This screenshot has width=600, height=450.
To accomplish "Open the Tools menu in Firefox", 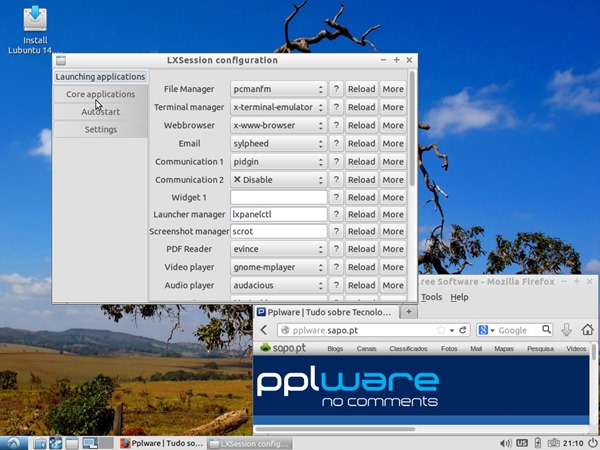I will click(x=432, y=297).
